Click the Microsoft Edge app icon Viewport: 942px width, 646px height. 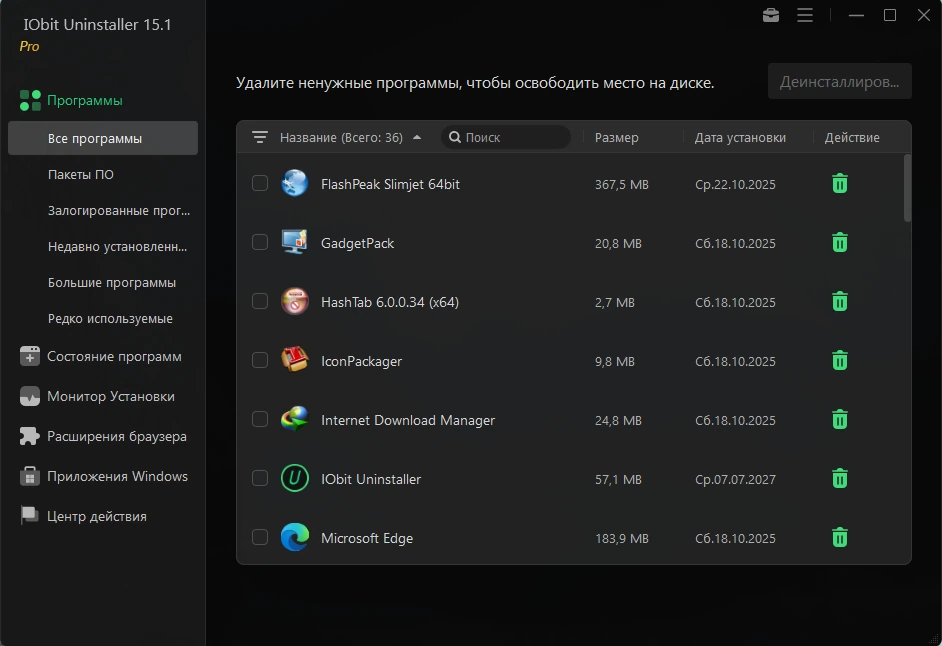pos(294,537)
